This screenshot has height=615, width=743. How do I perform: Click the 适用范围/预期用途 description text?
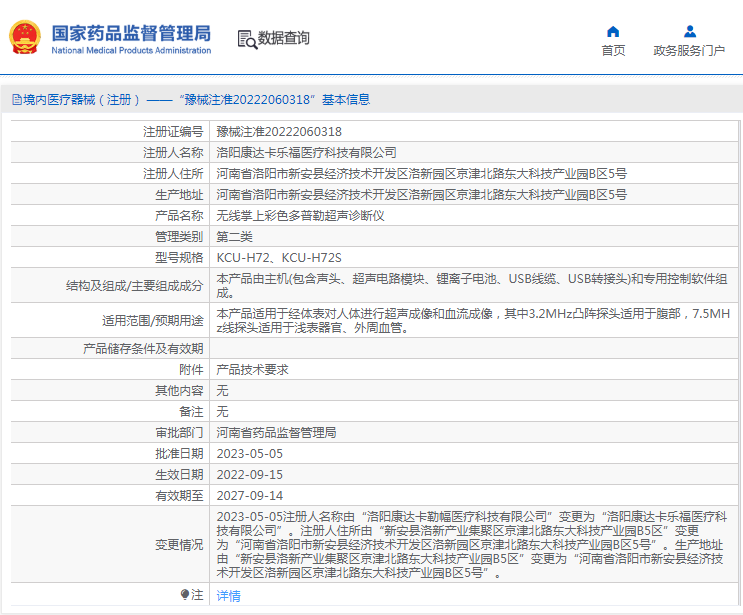point(473,320)
